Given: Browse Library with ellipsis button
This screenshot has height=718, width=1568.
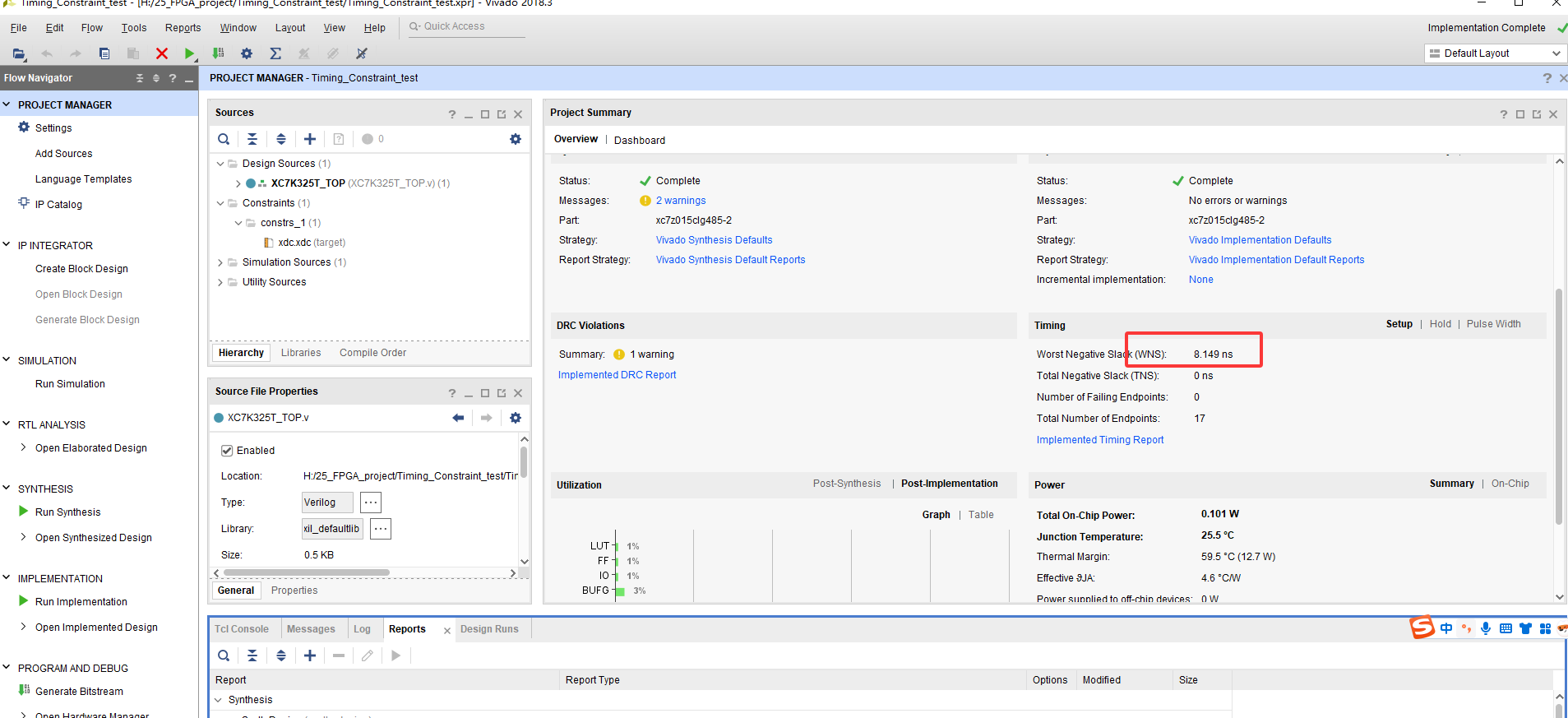Looking at the screenshot, I should (x=381, y=528).
